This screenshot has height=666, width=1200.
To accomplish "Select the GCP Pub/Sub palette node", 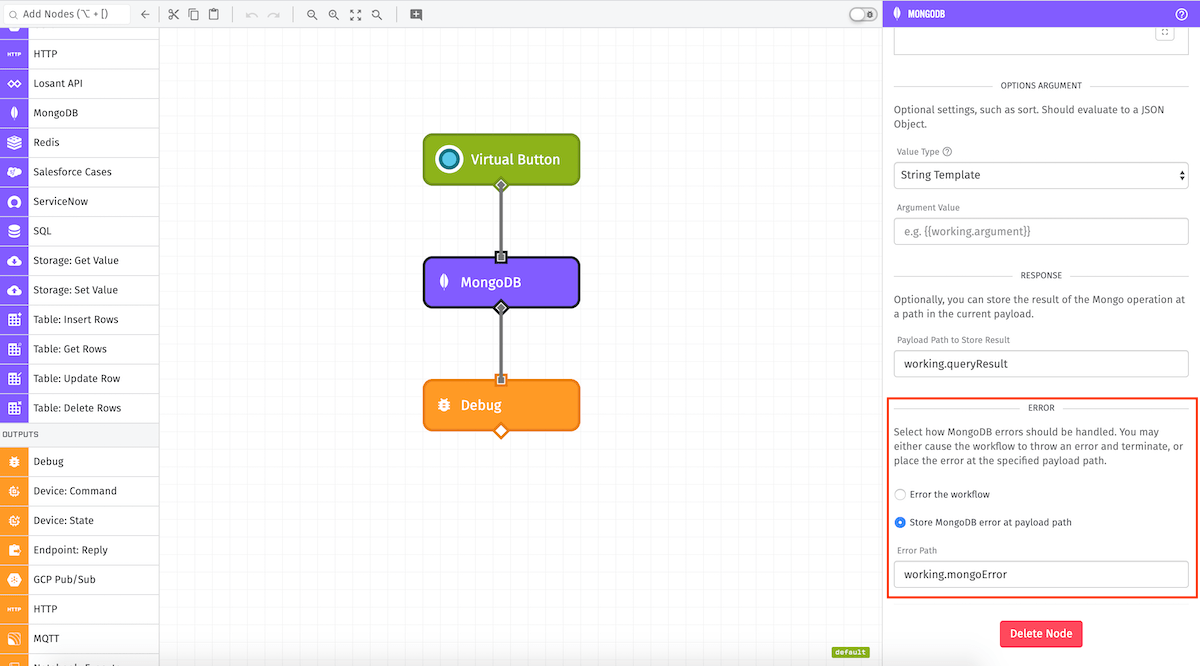I will pyautogui.click(x=80, y=579).
